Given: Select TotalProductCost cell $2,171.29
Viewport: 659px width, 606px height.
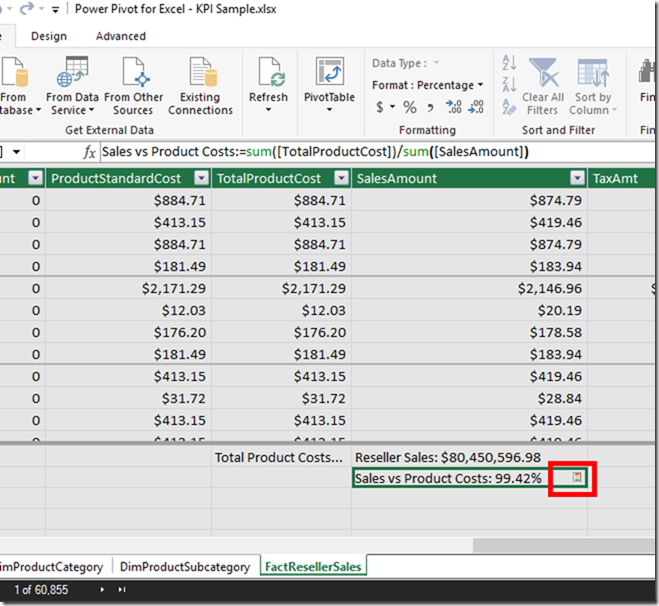Looking at the screenshot, I should pos(281,288).
